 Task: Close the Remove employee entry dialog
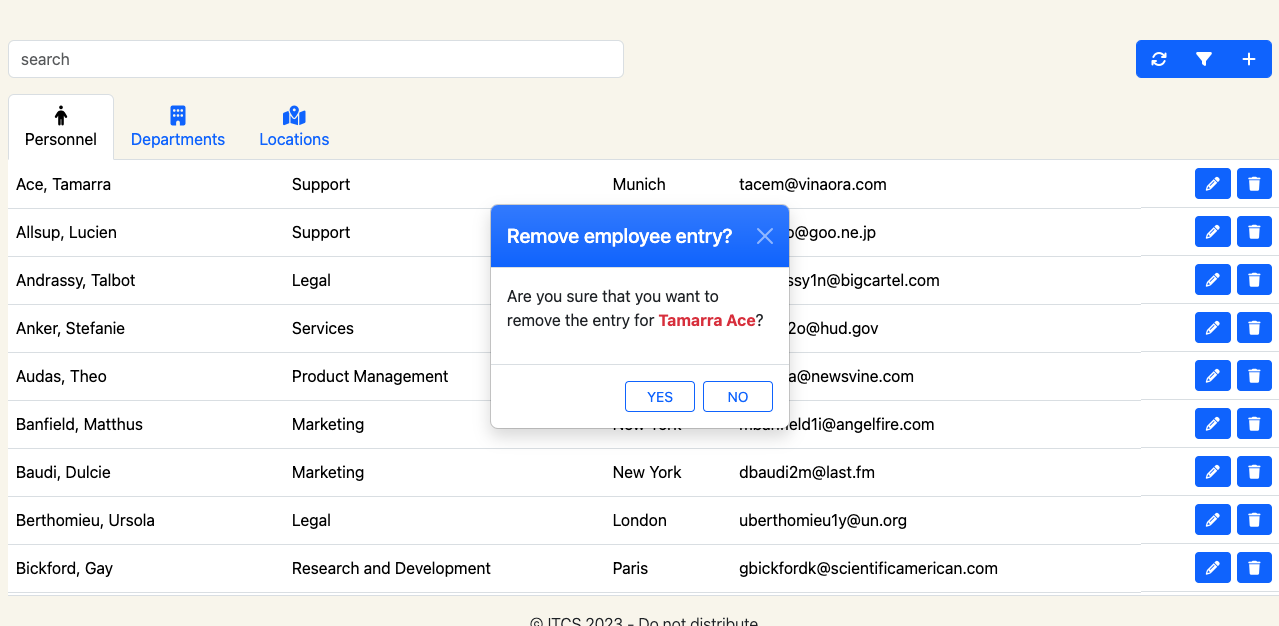pyautogui.click(x=765, y=236)
